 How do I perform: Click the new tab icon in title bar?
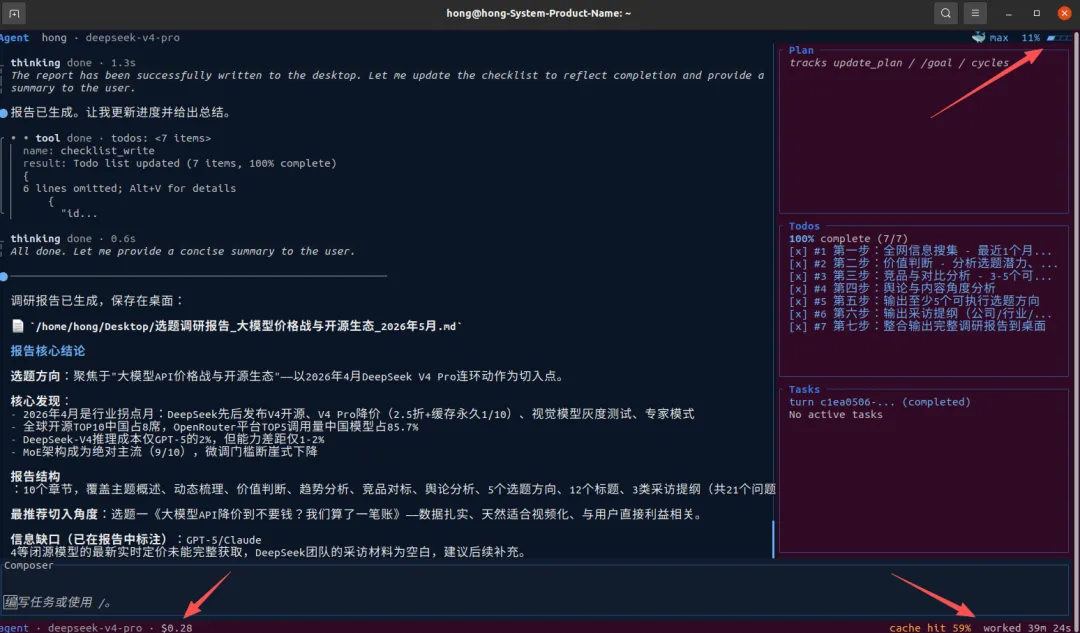[14, 13]
